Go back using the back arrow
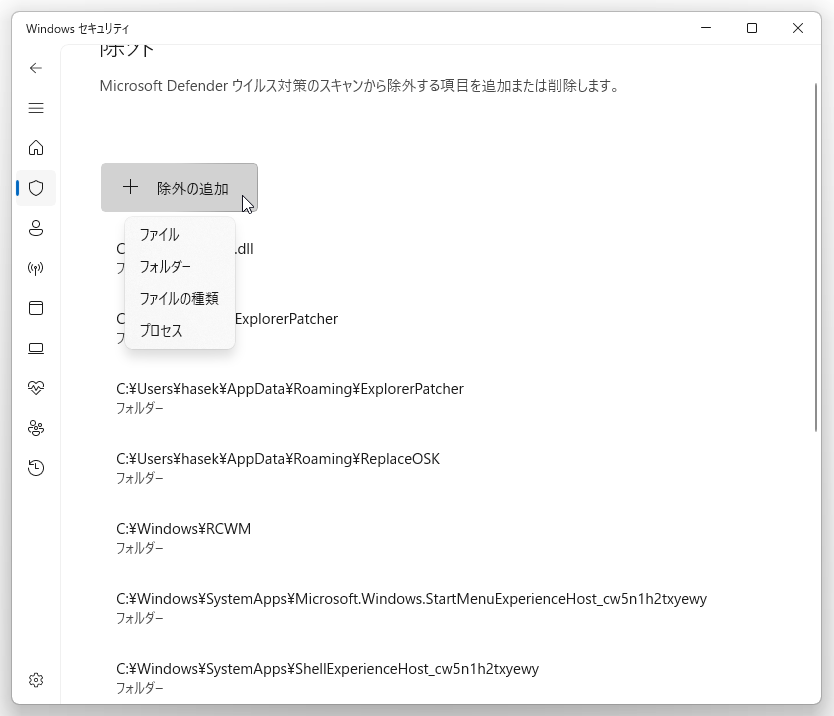The image size is (834, 716). click(x=36, y=68)
